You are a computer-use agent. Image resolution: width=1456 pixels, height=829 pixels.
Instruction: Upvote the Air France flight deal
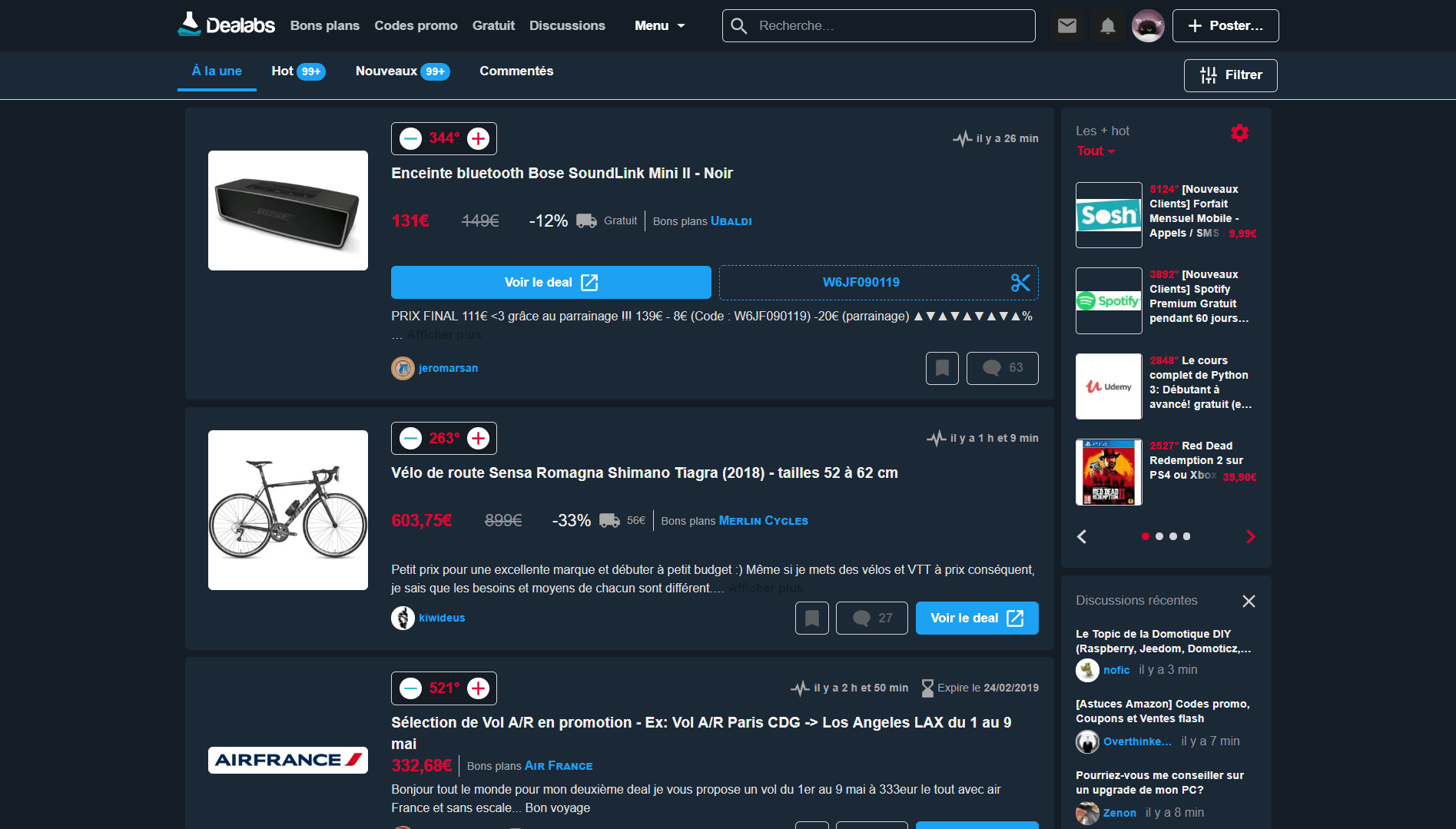pos(479,688)
